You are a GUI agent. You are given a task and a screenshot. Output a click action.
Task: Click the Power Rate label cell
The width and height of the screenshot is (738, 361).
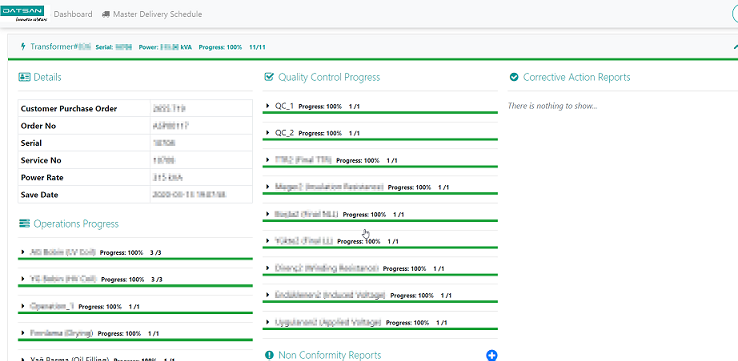(84, 178)
